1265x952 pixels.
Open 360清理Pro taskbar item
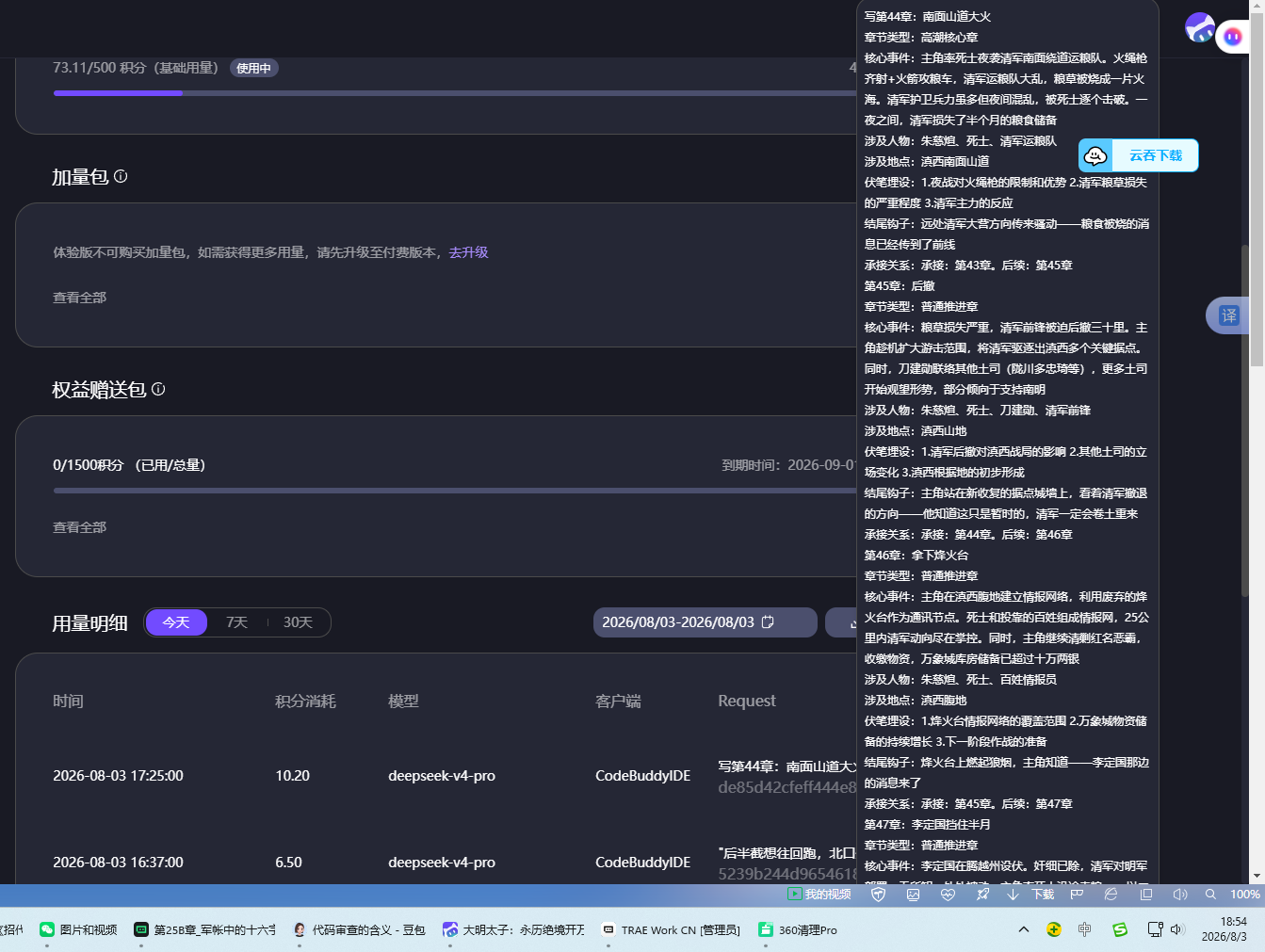pos(798,929)
